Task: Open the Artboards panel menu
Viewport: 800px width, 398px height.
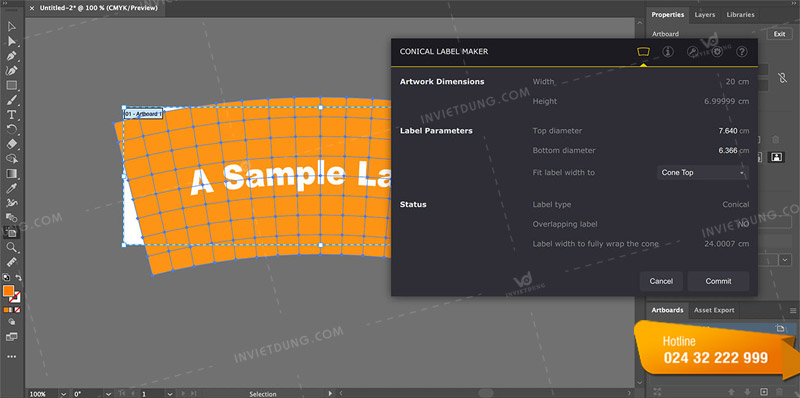Action: point(793,310)
